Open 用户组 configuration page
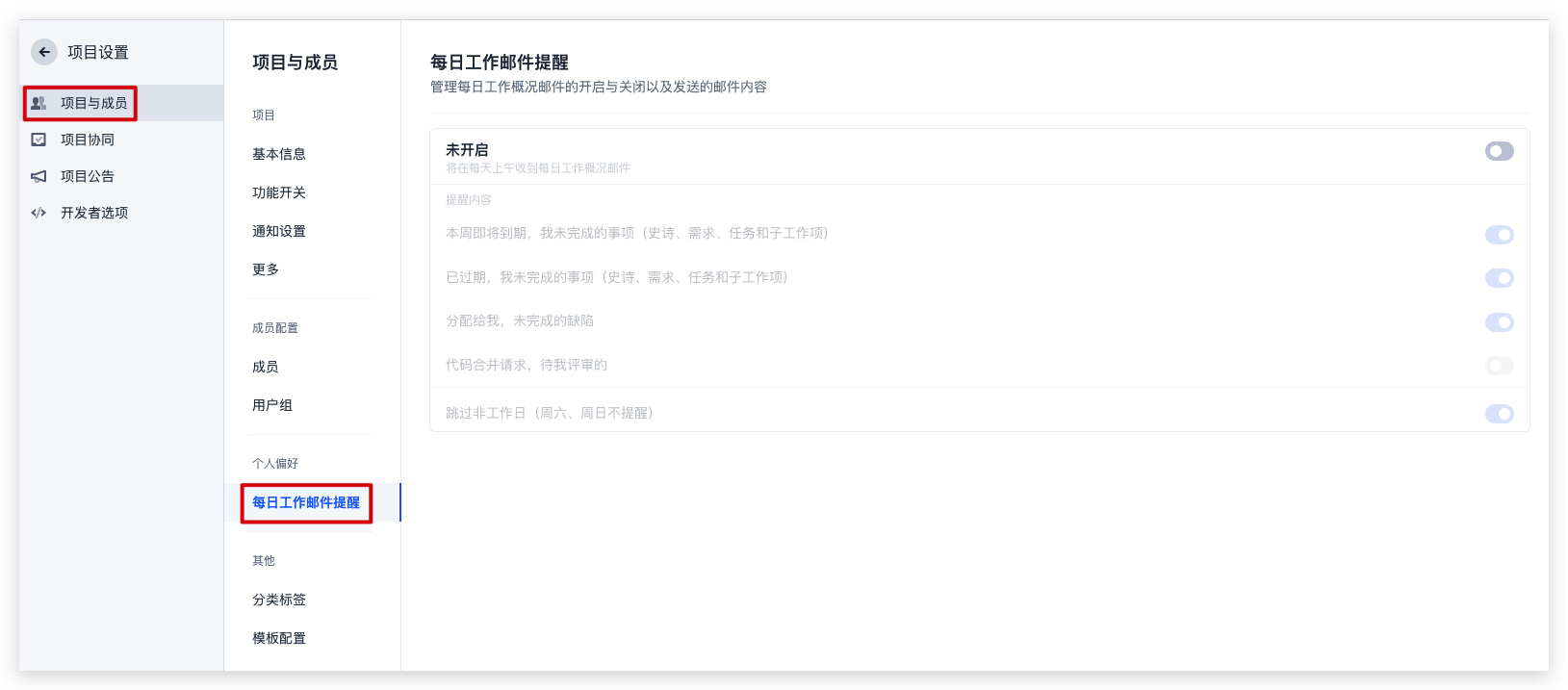 tap(272, 405)
